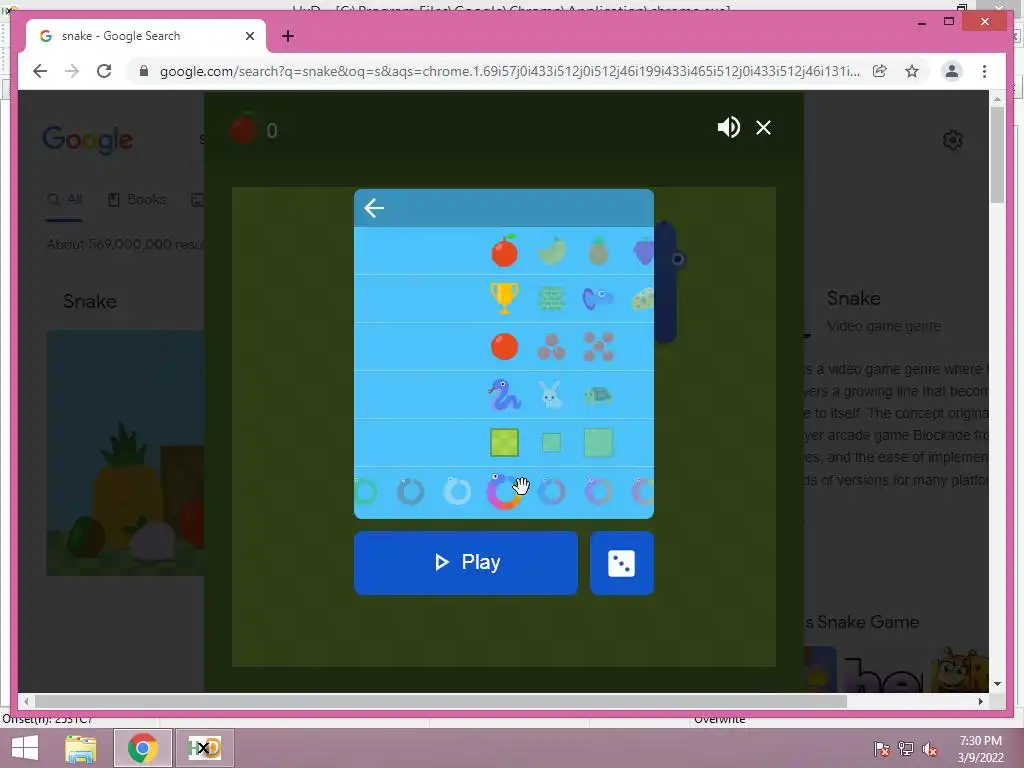Select the apple fruit option
The width and height of the screenshot is (1024, 768).
click(504, 251)
